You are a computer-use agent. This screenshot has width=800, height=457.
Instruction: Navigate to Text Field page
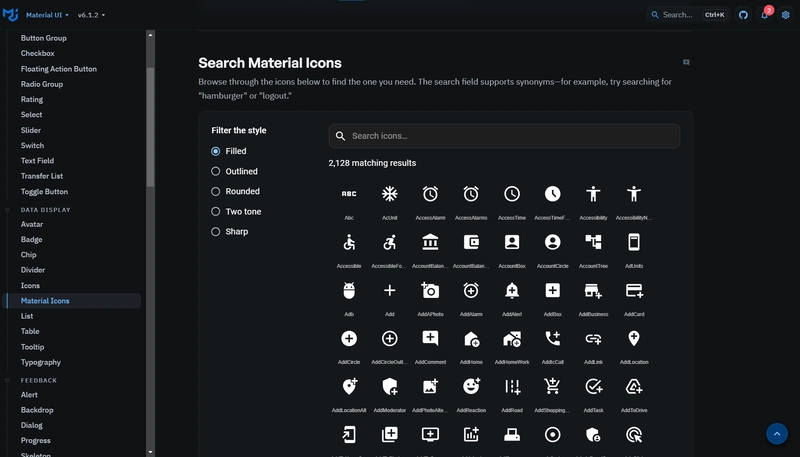pyautogui.click(x=37, y=161)
